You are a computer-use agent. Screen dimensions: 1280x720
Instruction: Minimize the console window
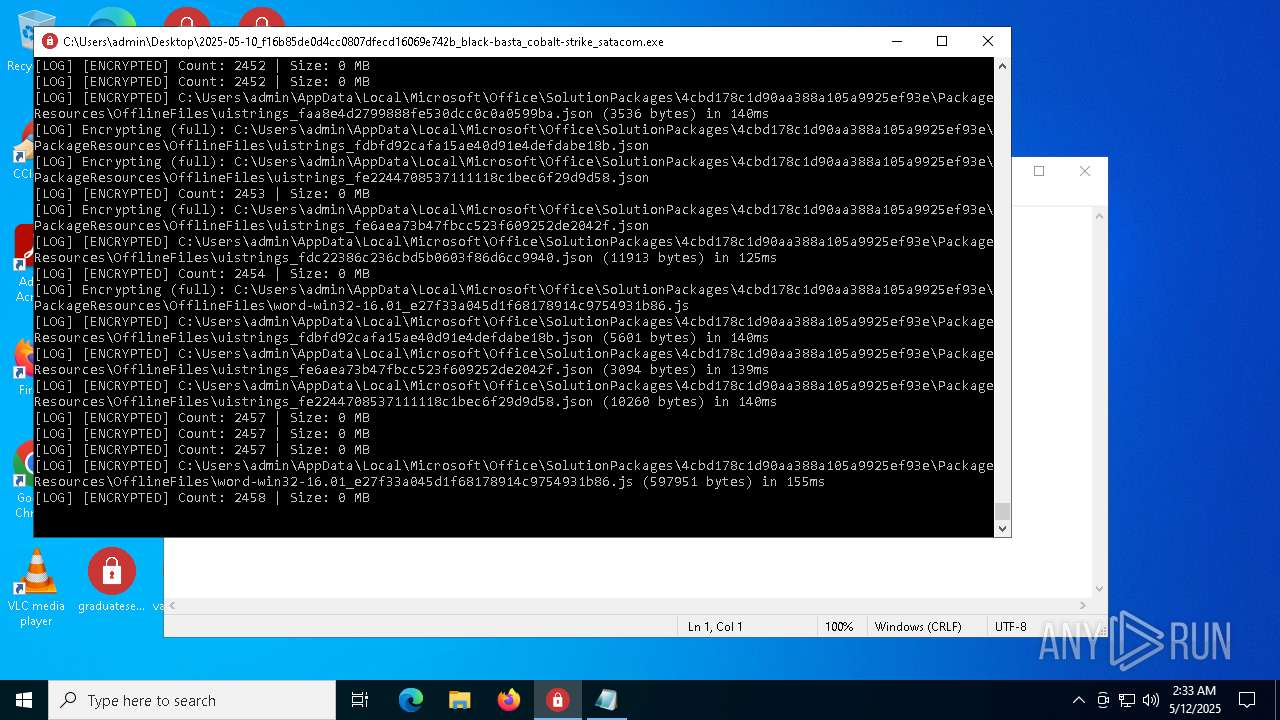pos(896,42)
